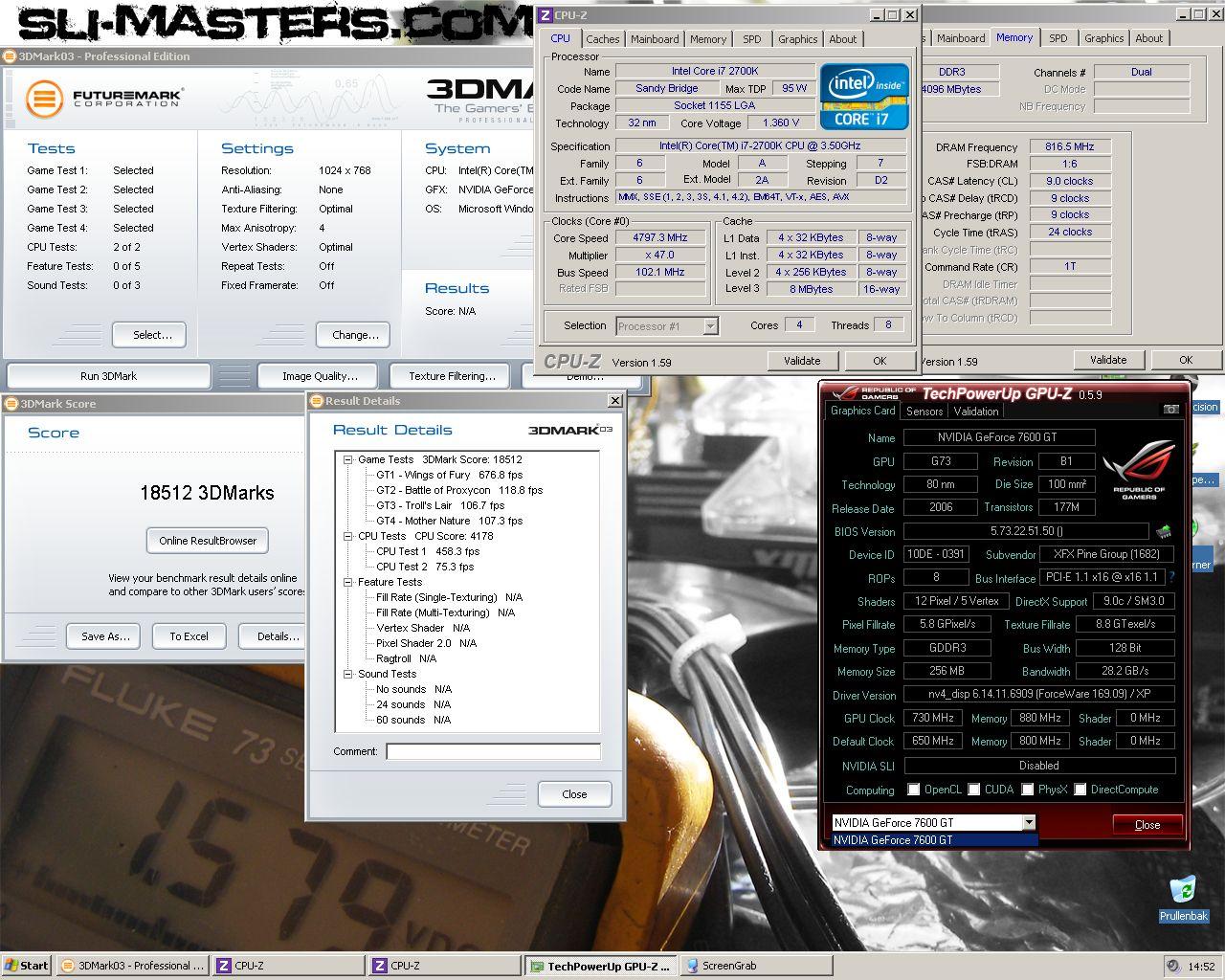Image resolution: width=1225 pixels, height=980 pixels.
Task: Click the To Excel button
Action: click(x=189, y=636)
